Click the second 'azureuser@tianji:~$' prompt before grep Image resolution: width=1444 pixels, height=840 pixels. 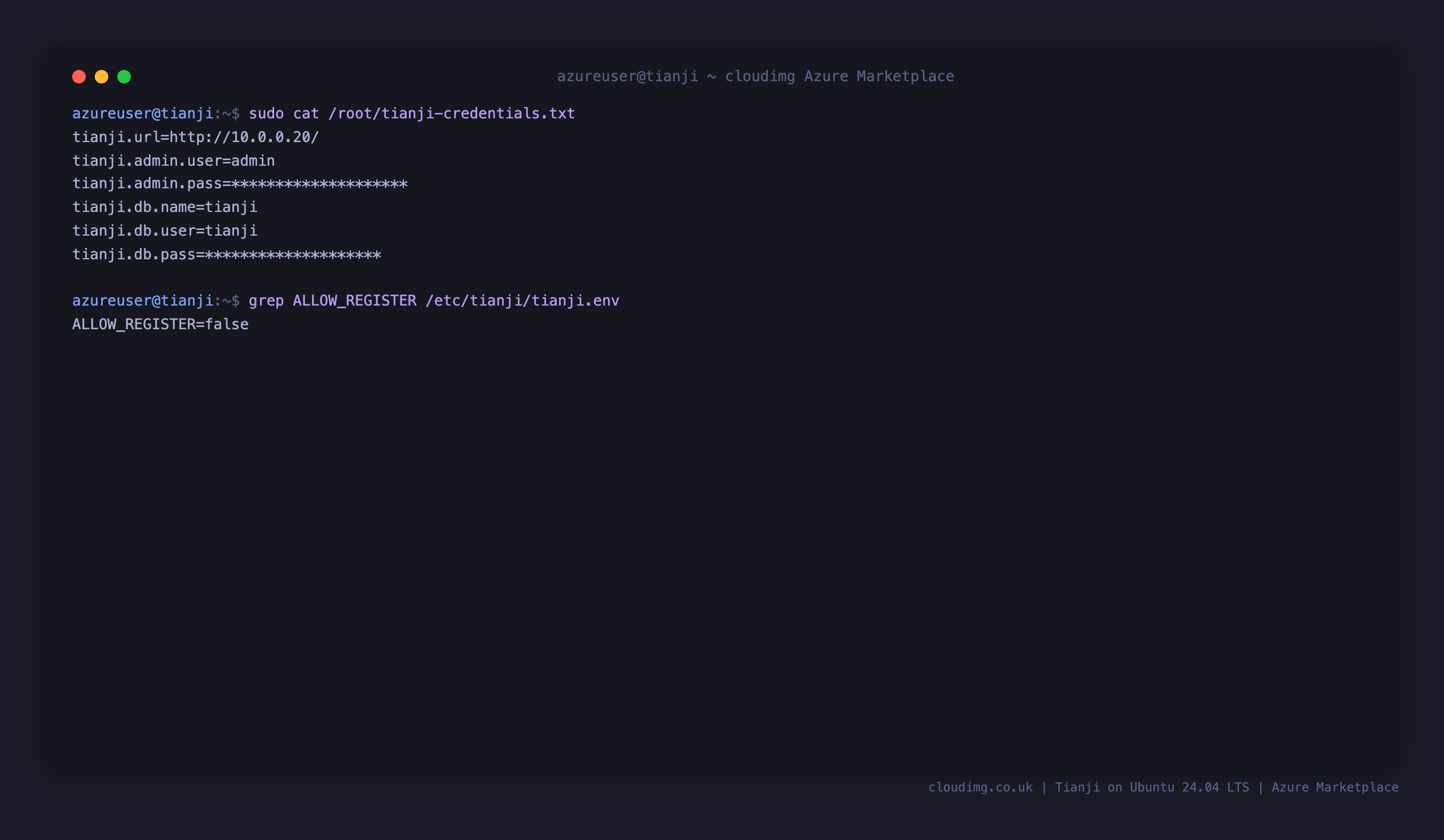click(x=156, y=301)
